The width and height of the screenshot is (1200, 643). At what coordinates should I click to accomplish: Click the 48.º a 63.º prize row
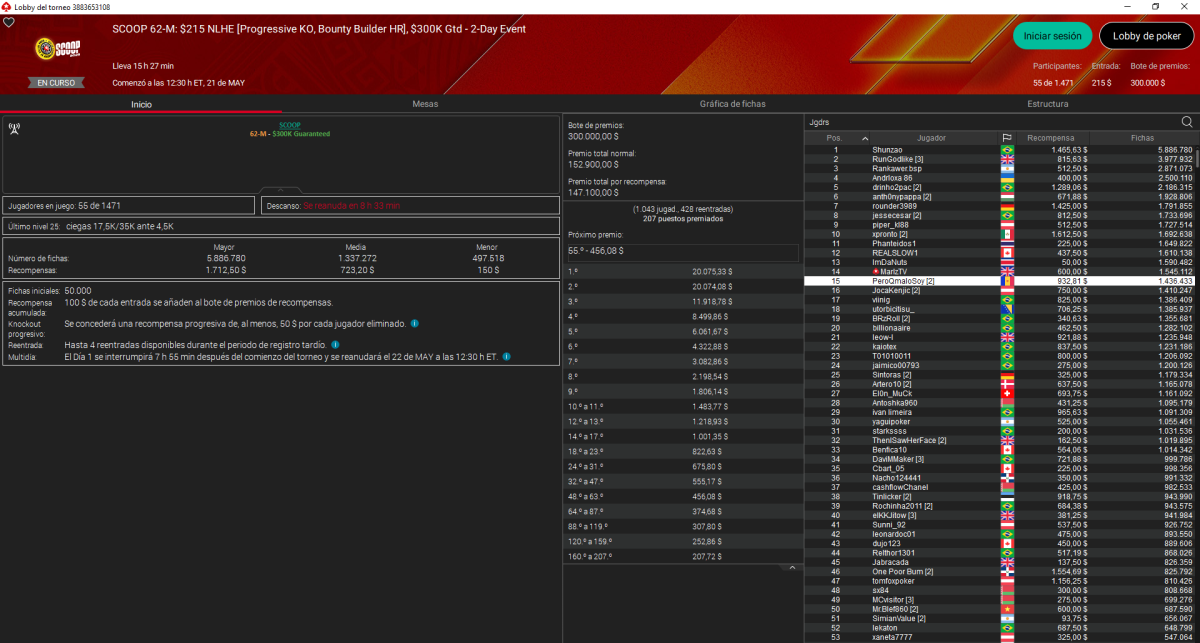point(683,496)
